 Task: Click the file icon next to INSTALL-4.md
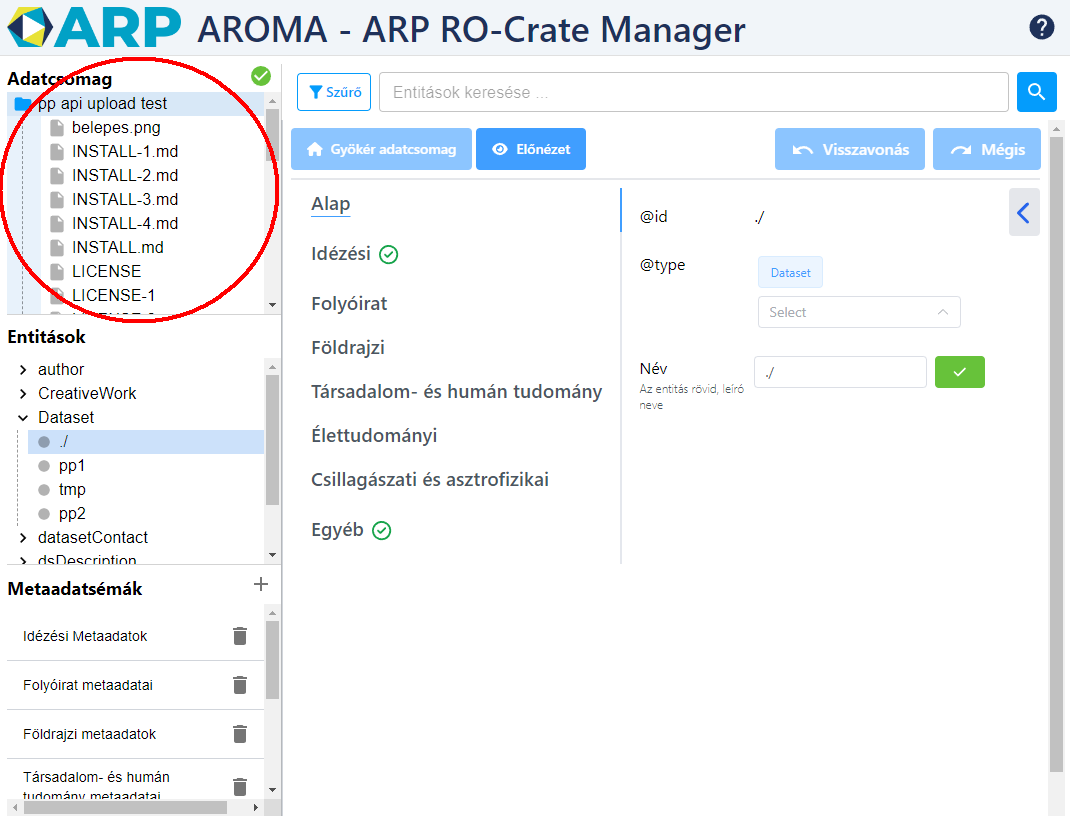point(57,223)
